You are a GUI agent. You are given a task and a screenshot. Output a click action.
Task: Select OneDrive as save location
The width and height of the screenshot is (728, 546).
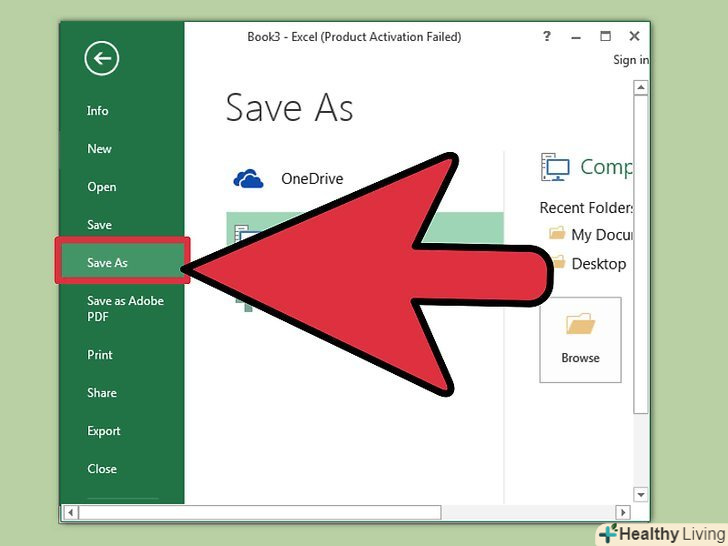pos(312,179)
